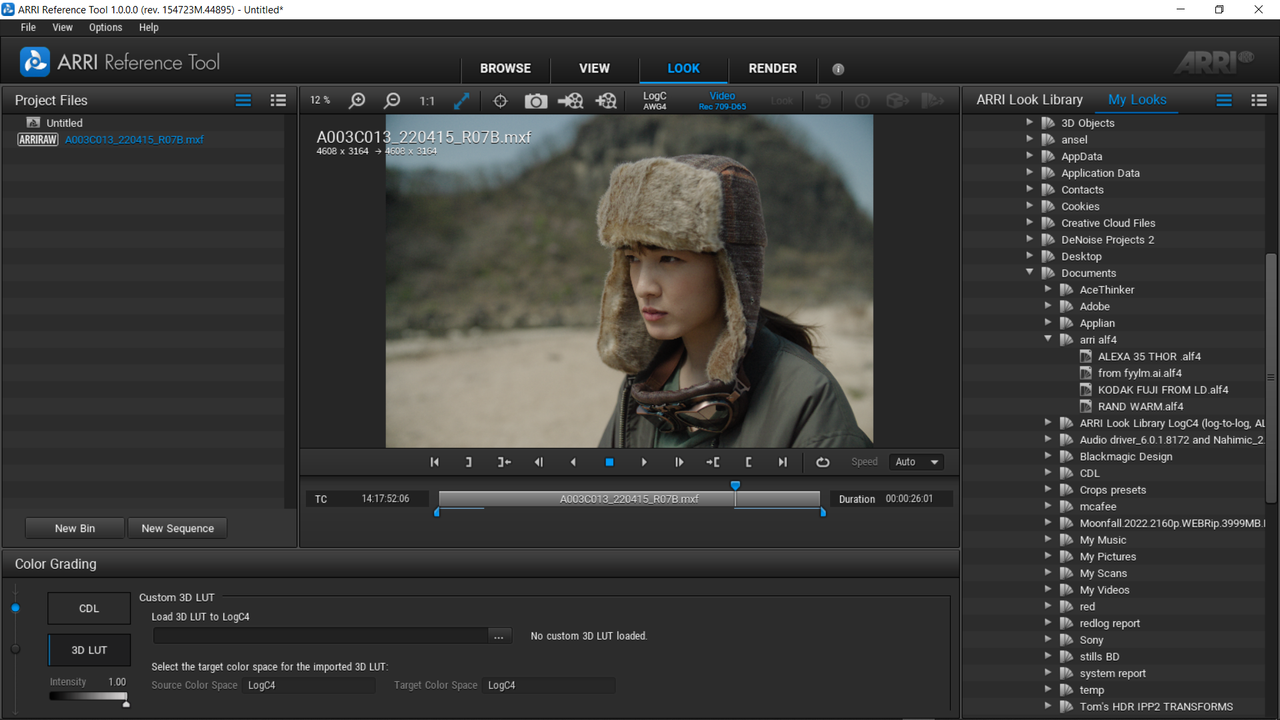Select clip A003C013_220415_R07B.mxf in Project Files

click(x=134, y=140)
